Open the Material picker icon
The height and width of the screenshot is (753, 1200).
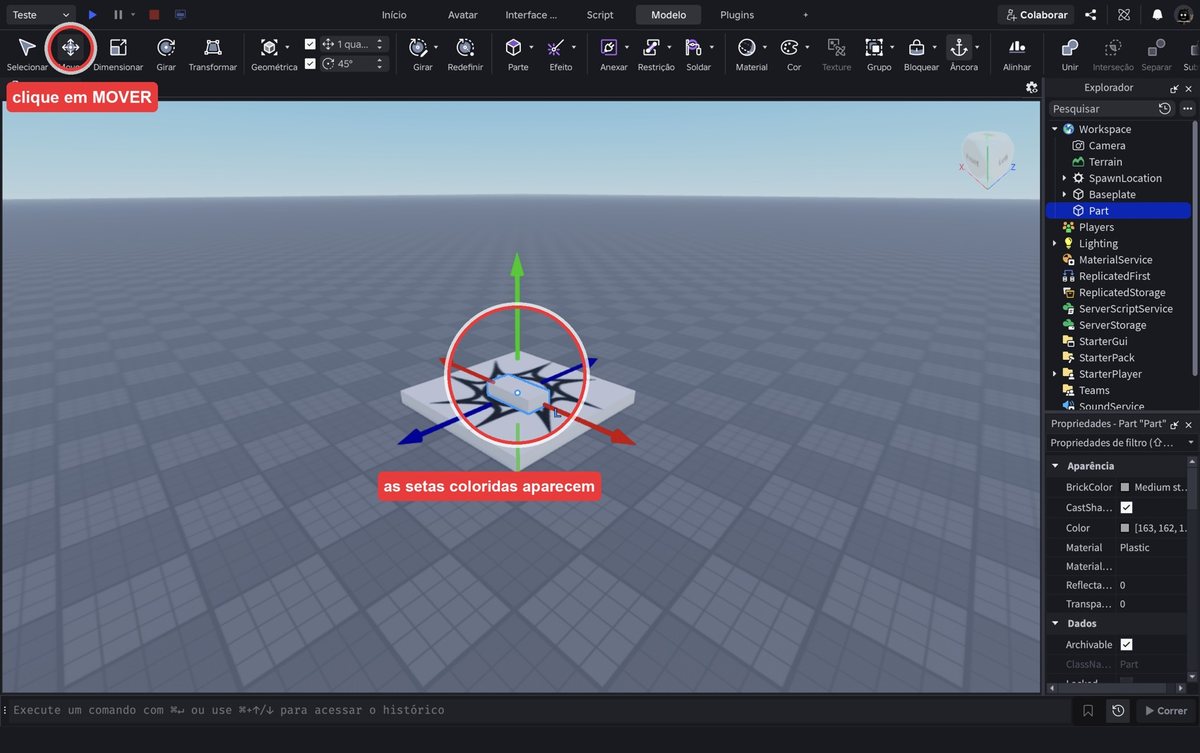[x=747, y=47]
